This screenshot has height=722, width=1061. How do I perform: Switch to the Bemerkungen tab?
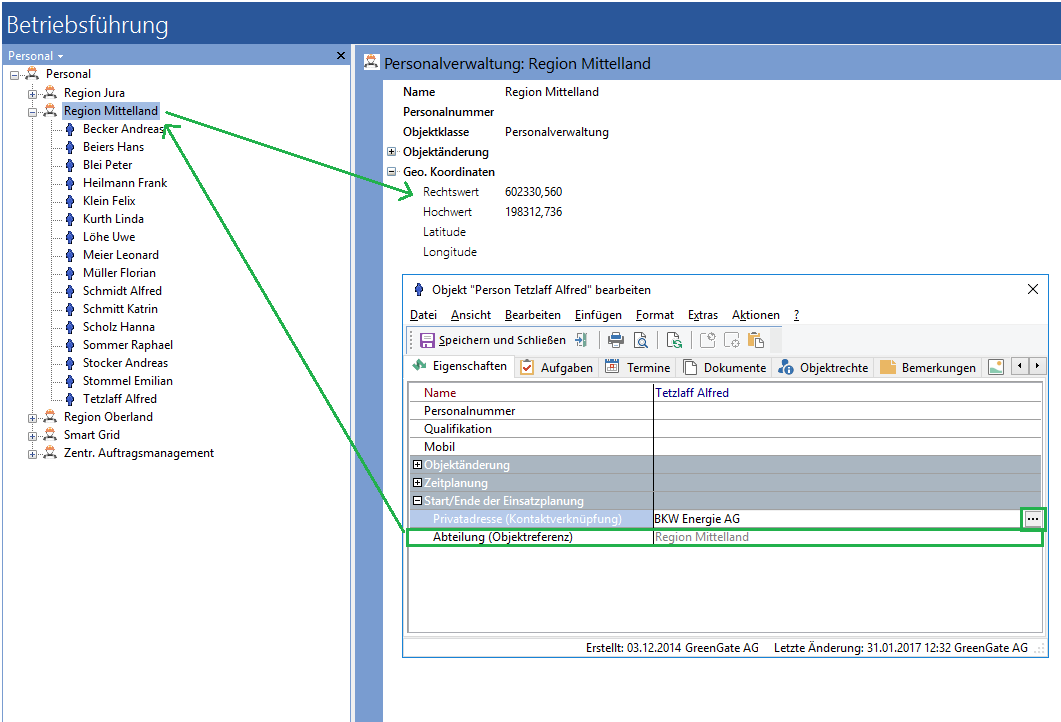tap(928, 367)
